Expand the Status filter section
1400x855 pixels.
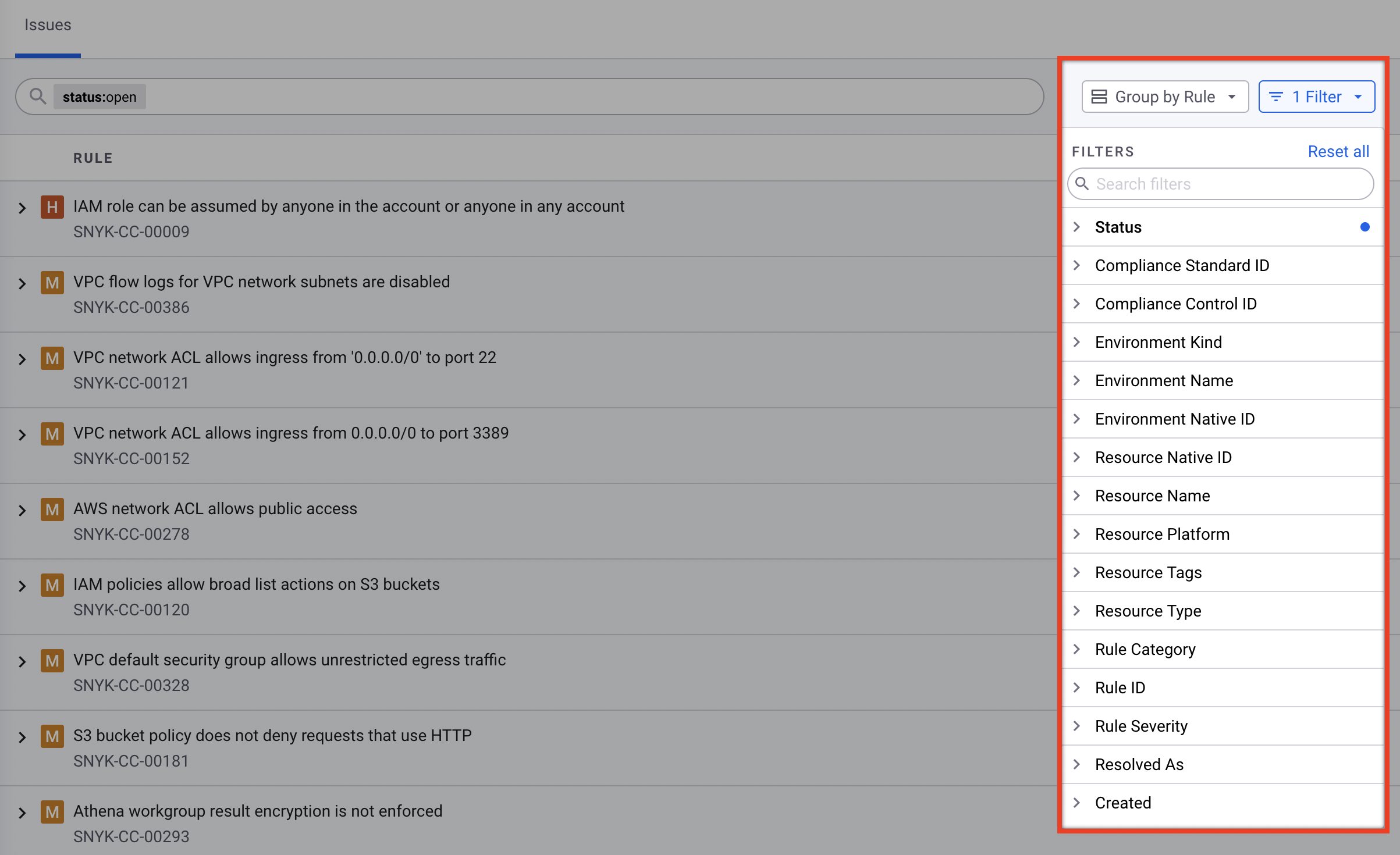point(1118,227)
